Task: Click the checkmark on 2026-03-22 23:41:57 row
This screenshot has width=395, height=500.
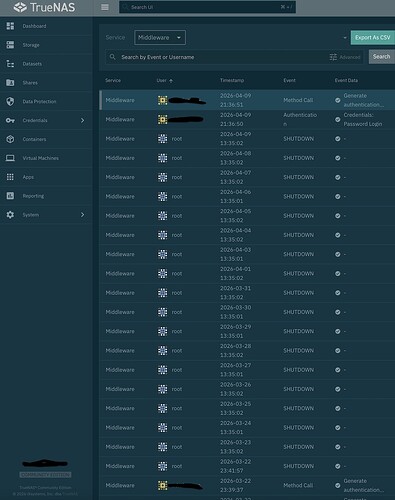Action: [x=338, y=466]
